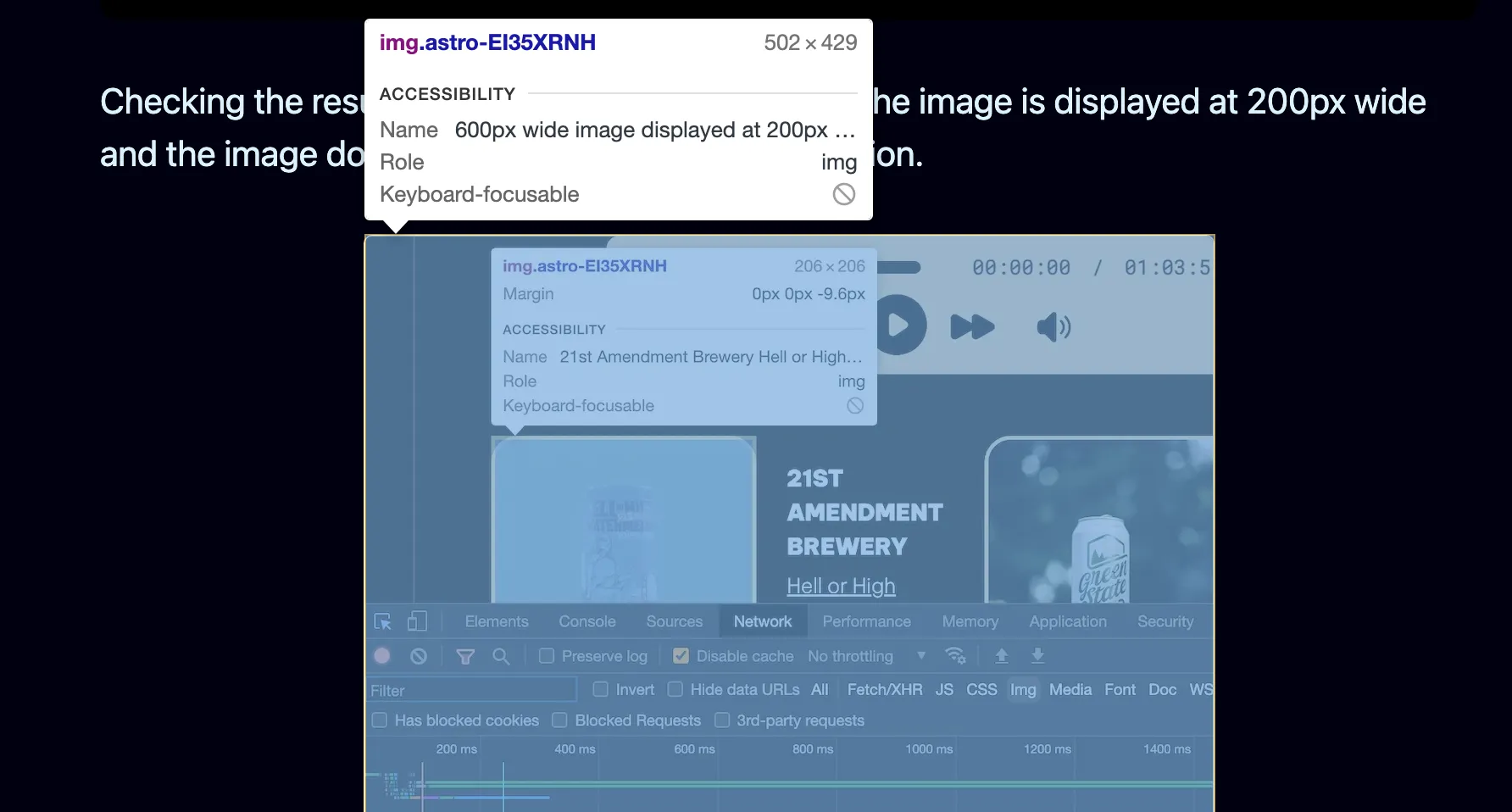Open network conditions settings
Screen dimensions: 1512x812
pyautogui.click(x=956, y=655)
